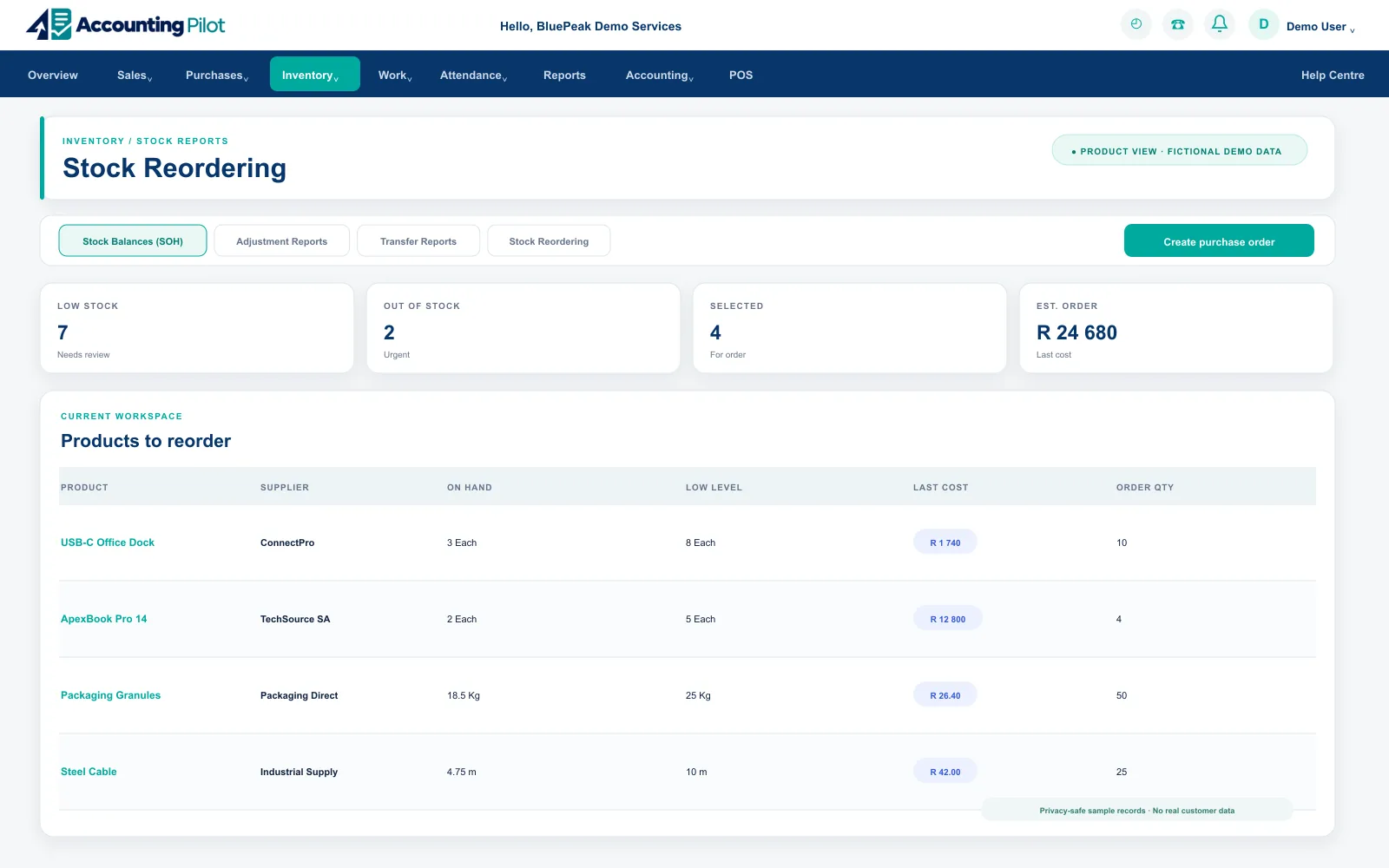1389x868 pixels.
Task: Go to the Overview page
Action: point(53,76)
